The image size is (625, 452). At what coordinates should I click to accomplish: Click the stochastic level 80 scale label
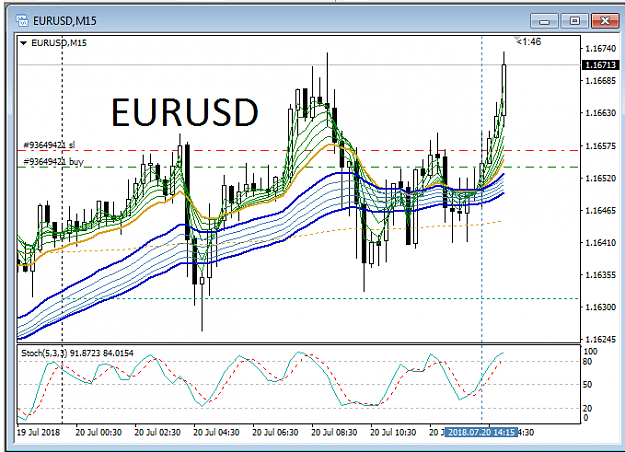click(x=587, y=362)
